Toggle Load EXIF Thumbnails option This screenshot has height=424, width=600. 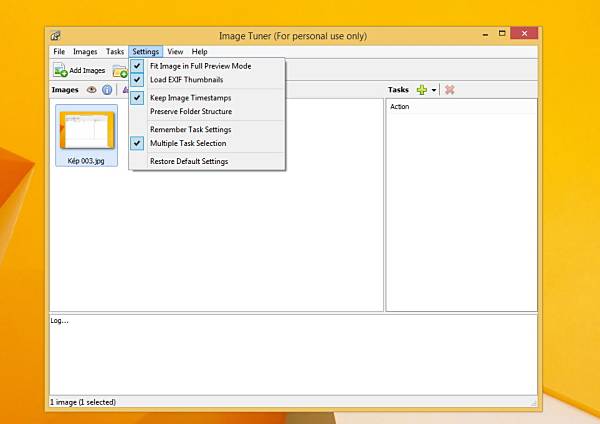208,80
